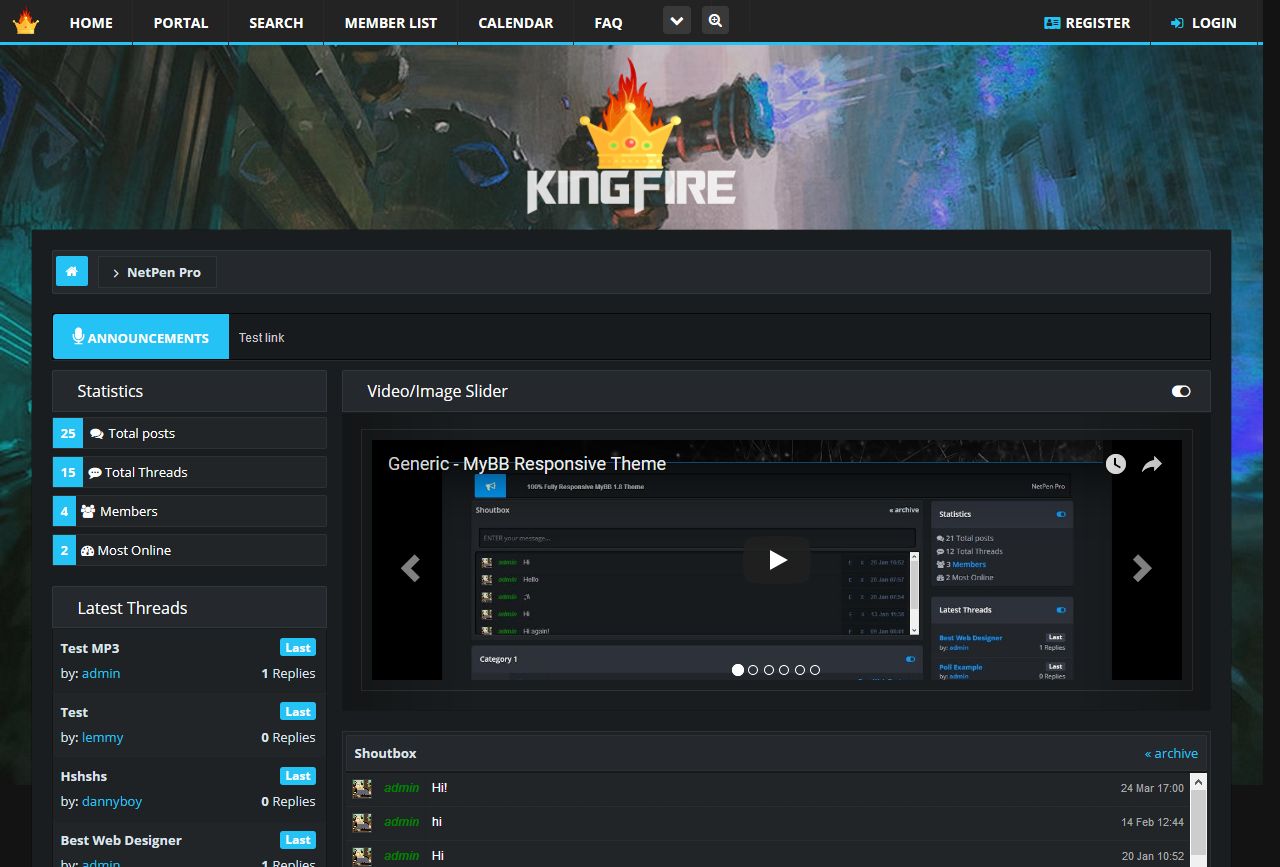
Task: Click the breadcrumb home icon button
Action: (x=72, y=272)
